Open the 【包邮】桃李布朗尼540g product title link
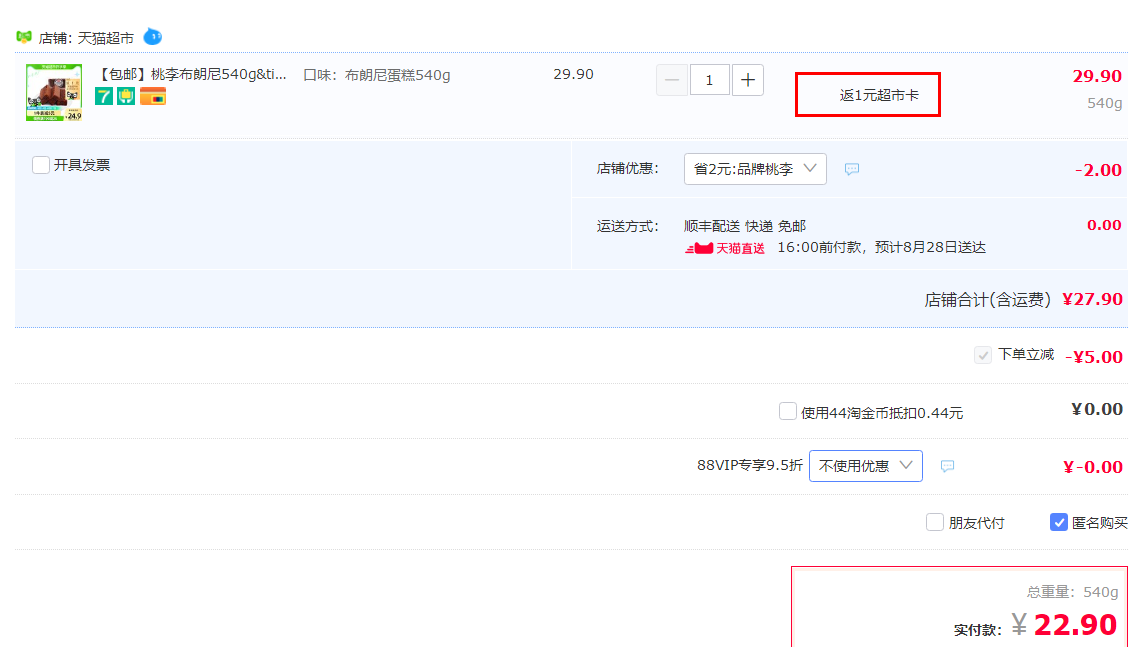This screenshot has width=1148, height=647. tap(192, 74)
